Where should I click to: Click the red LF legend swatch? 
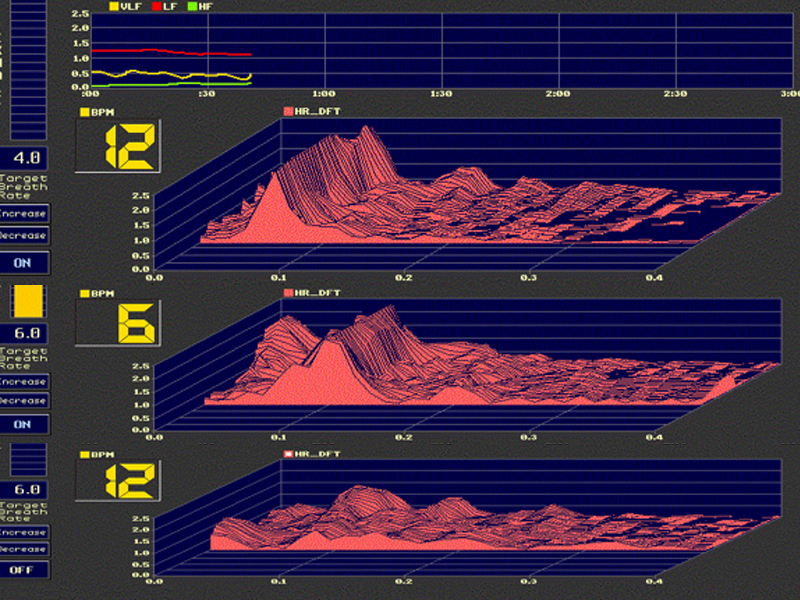[x=157, y=7]
